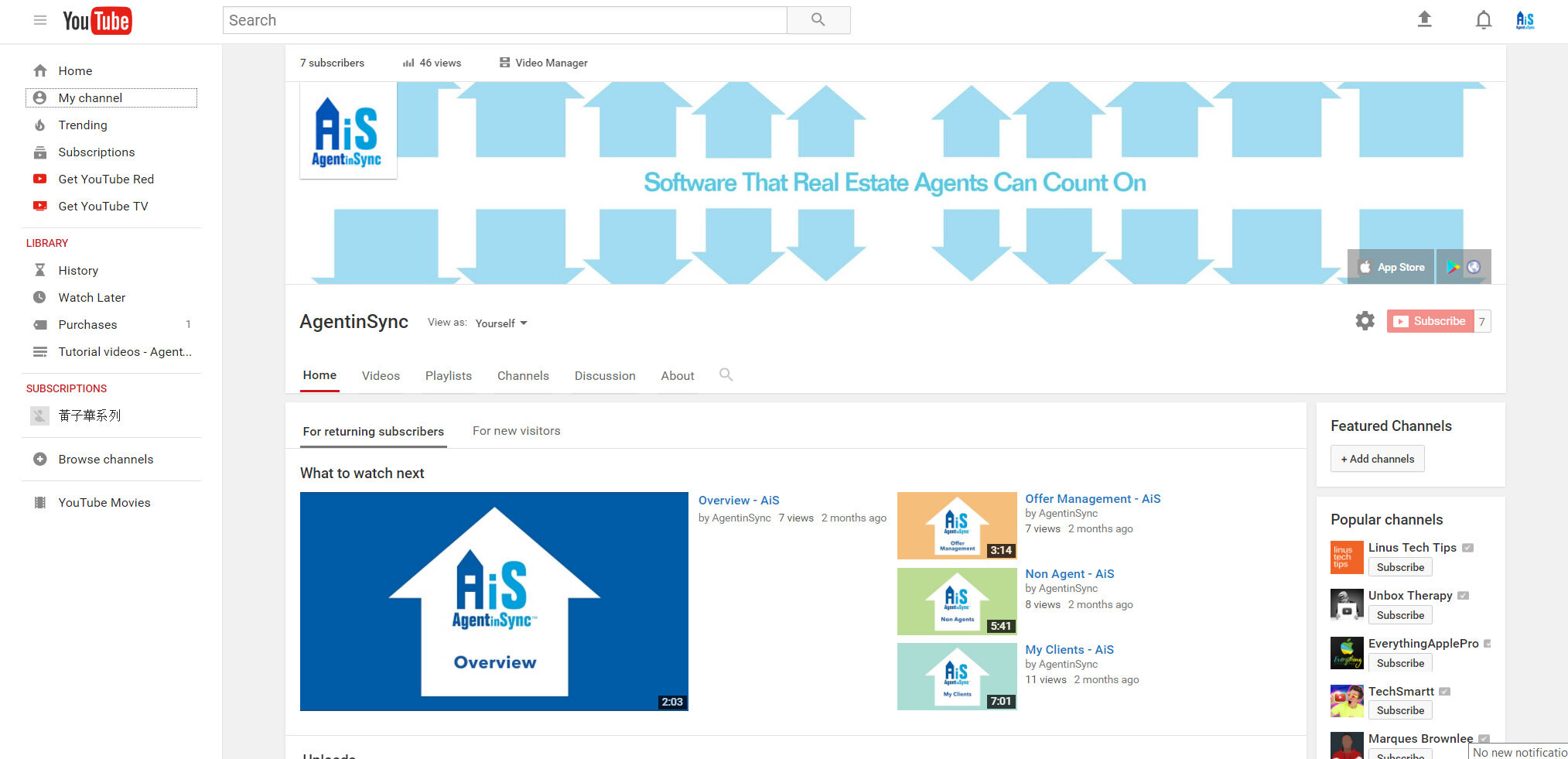Open channel settings gear icon
Viewport: 1568px width, 759px height.
point(1365,321)
